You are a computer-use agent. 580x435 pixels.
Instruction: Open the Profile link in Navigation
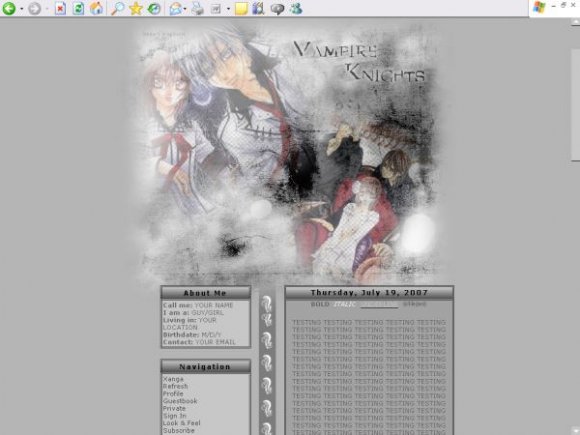(x=173, y=394)
